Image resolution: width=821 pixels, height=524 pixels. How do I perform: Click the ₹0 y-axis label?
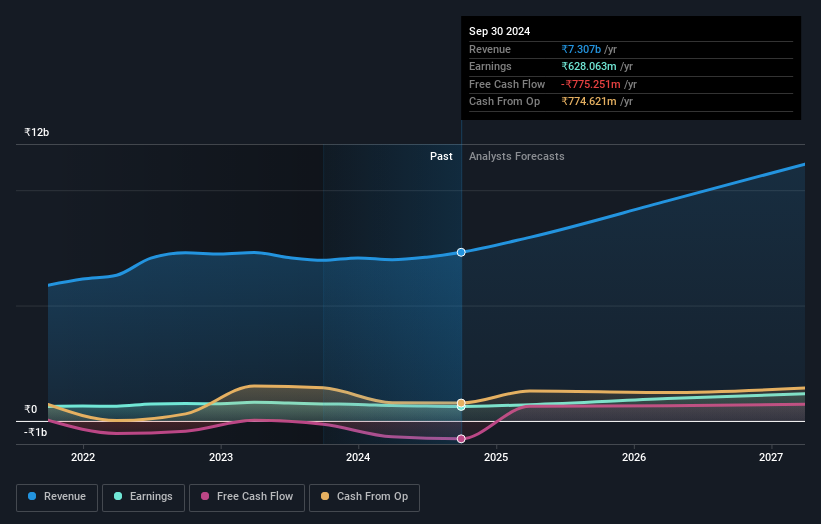[31, 409]
